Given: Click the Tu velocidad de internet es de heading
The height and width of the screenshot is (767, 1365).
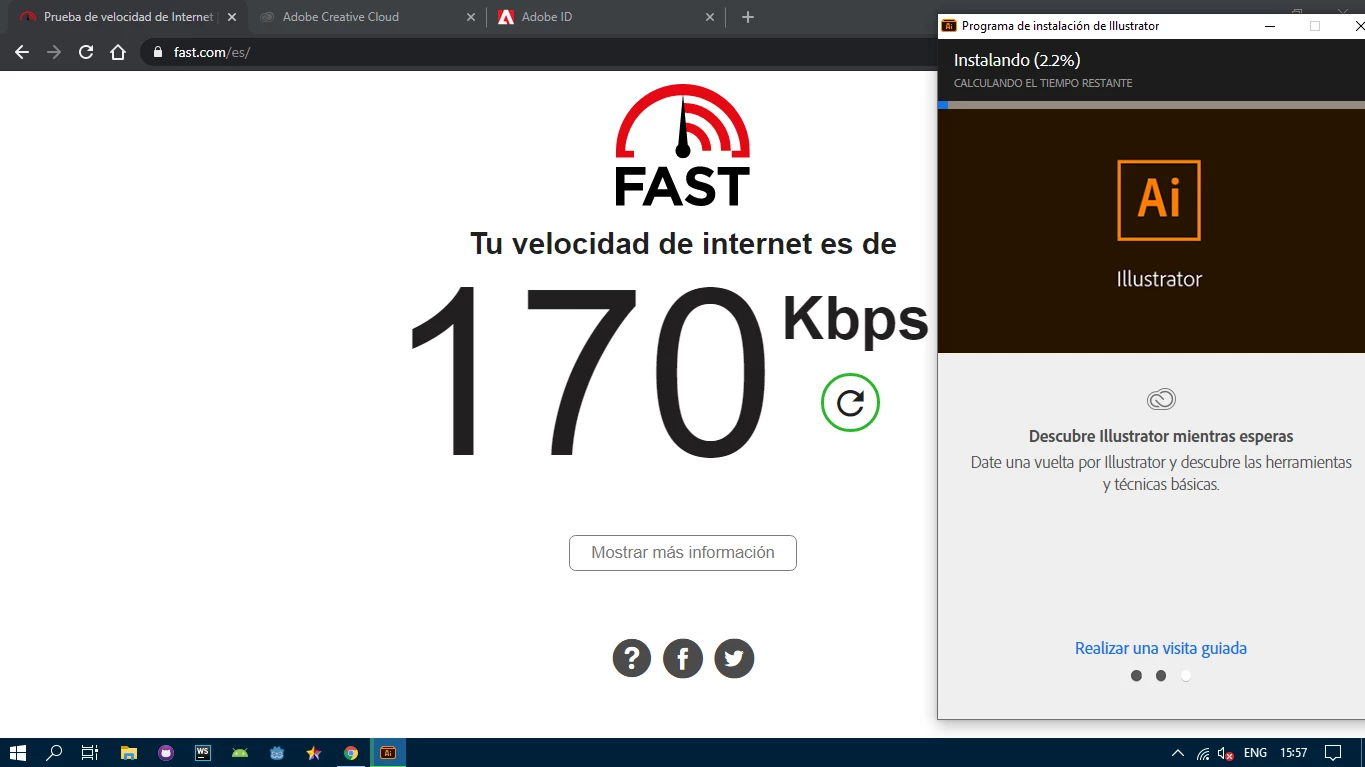Looking at the screenshot, I should coord(683,243).
